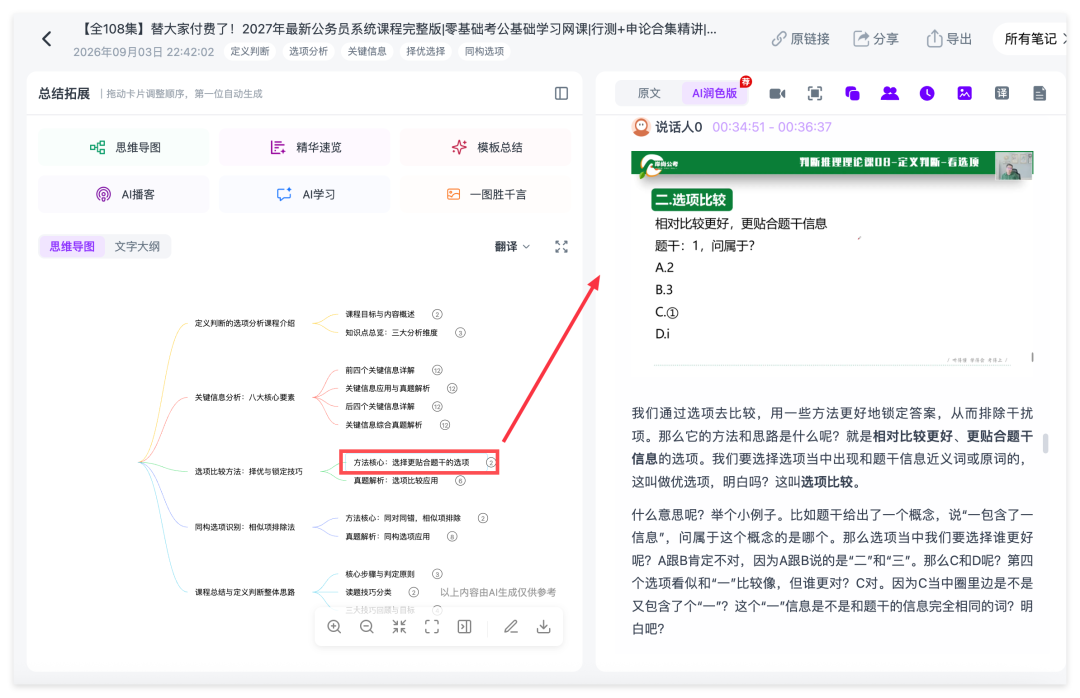The image size is (1080, 698).
Task: Click node 真题解析：同构选项应用
Action: coord(387,537)
